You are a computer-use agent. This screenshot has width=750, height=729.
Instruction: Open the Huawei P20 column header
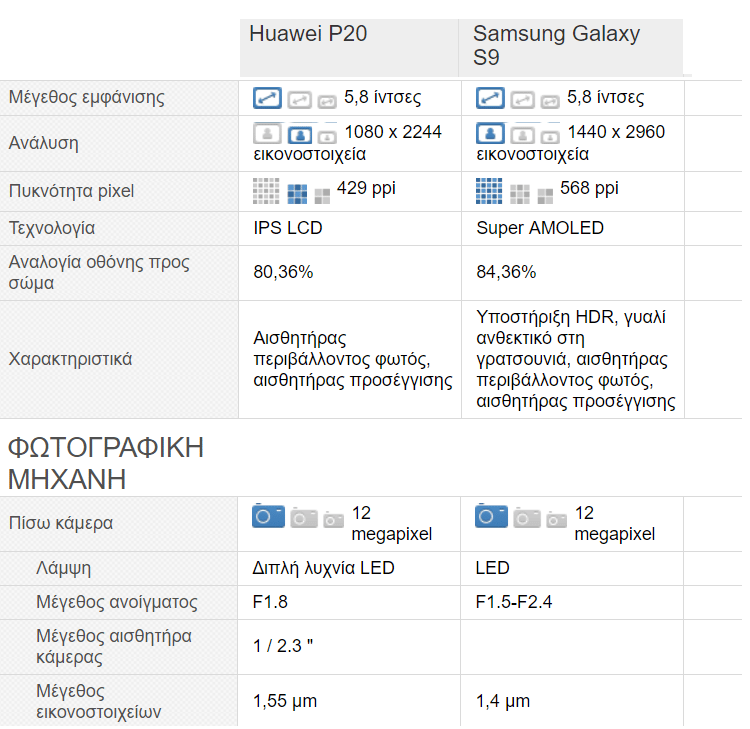tap(308, 34)
